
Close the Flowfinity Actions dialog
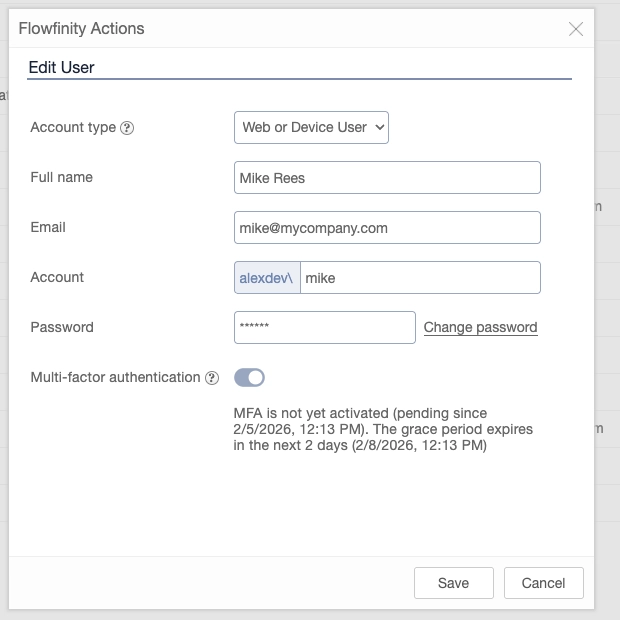pos(576,29)
